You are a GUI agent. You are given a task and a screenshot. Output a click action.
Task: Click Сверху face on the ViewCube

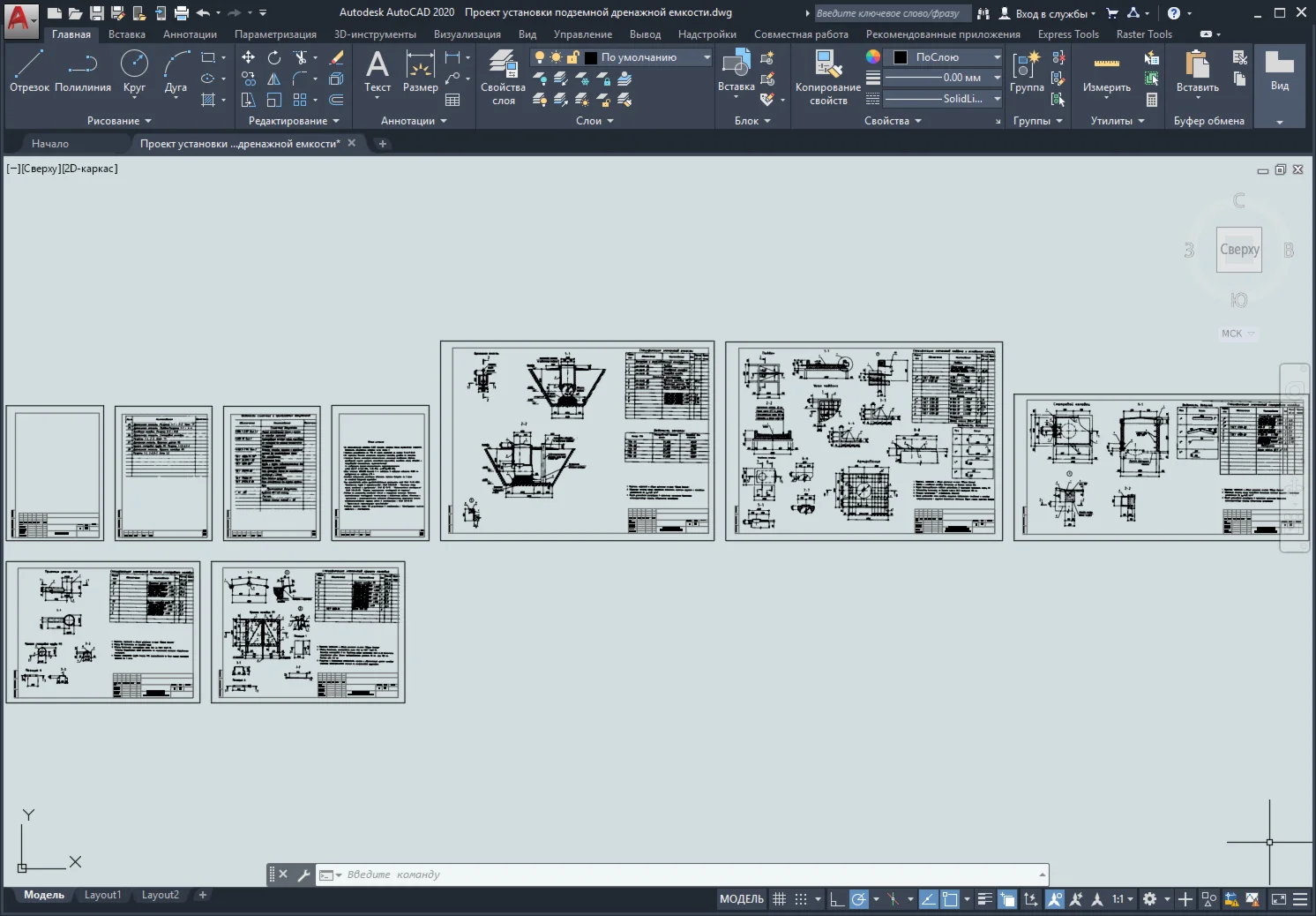tap(1238, 250)
